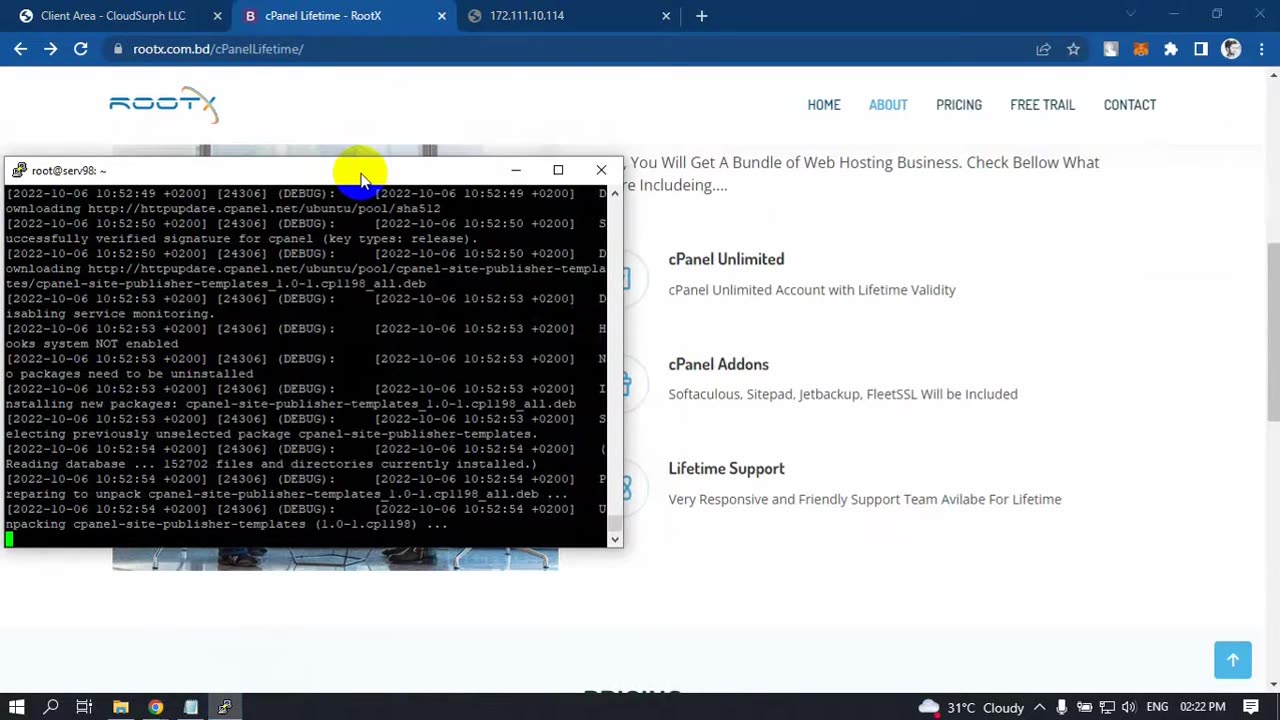The height and width of the screenshot is (720, 1280).
Task: Bookmark this page with the star icon
Action: pos(1073,49)
